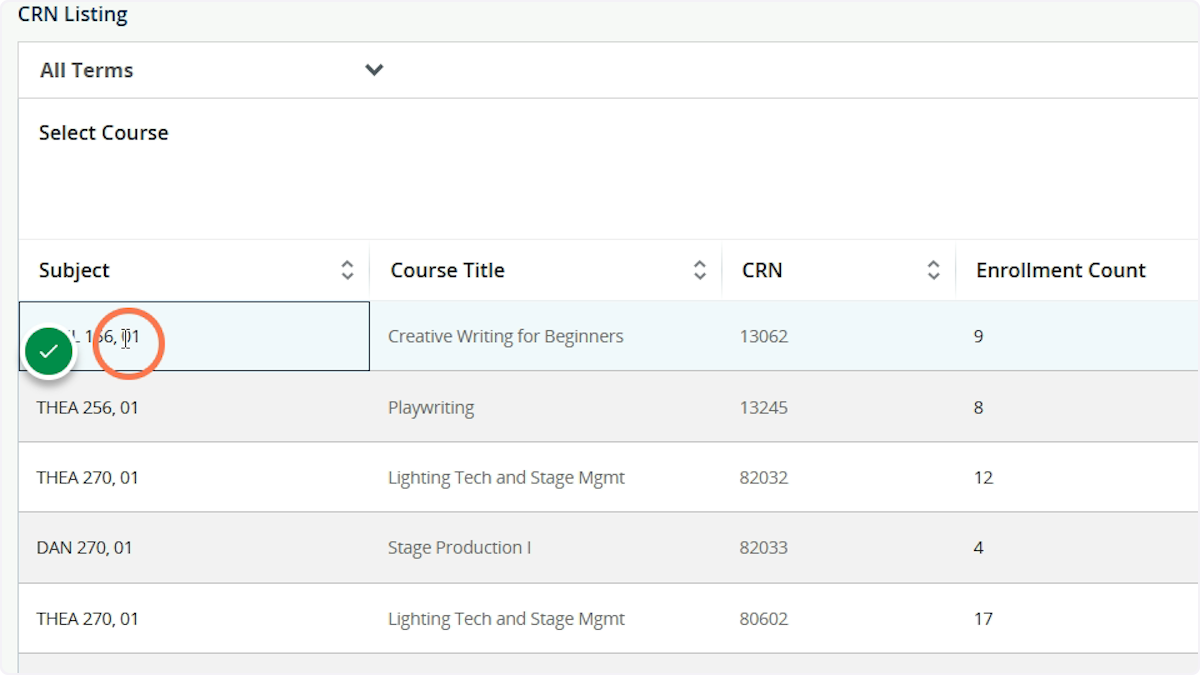Click the green checkmark badge icon
This screenshot has height=675, width=1200.
(48, 351)
